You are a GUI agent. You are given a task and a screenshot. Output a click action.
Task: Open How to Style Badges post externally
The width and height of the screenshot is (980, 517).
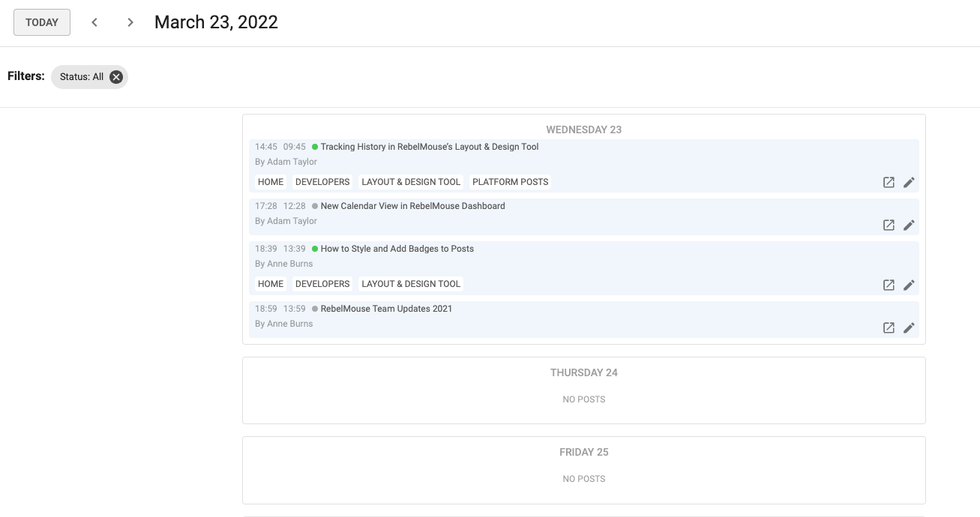(888, 285)
